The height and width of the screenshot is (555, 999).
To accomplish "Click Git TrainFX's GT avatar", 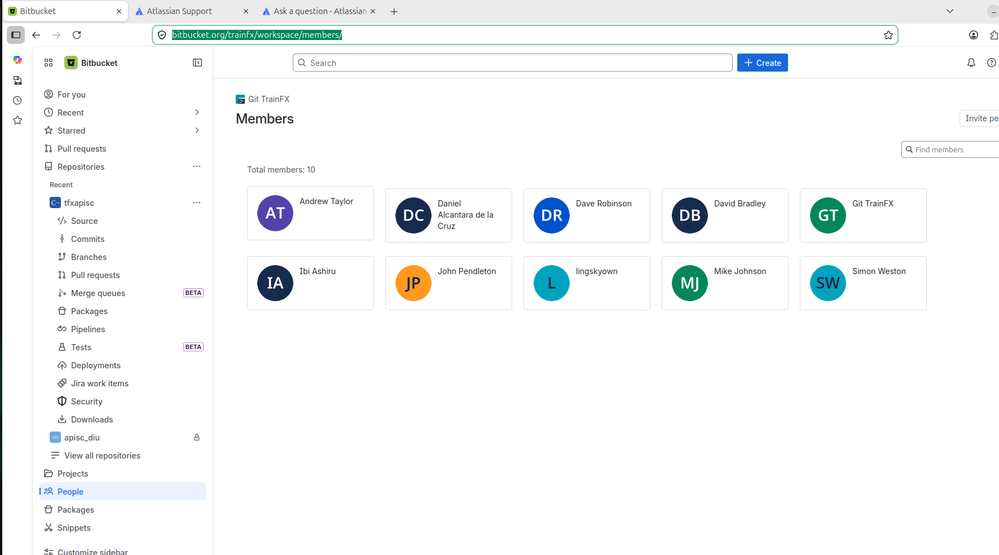I will 828,215.
